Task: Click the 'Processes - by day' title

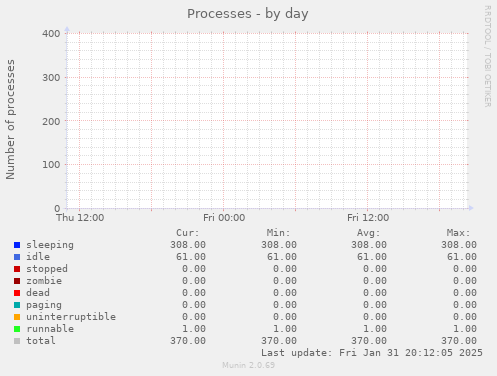Action: 248,14
